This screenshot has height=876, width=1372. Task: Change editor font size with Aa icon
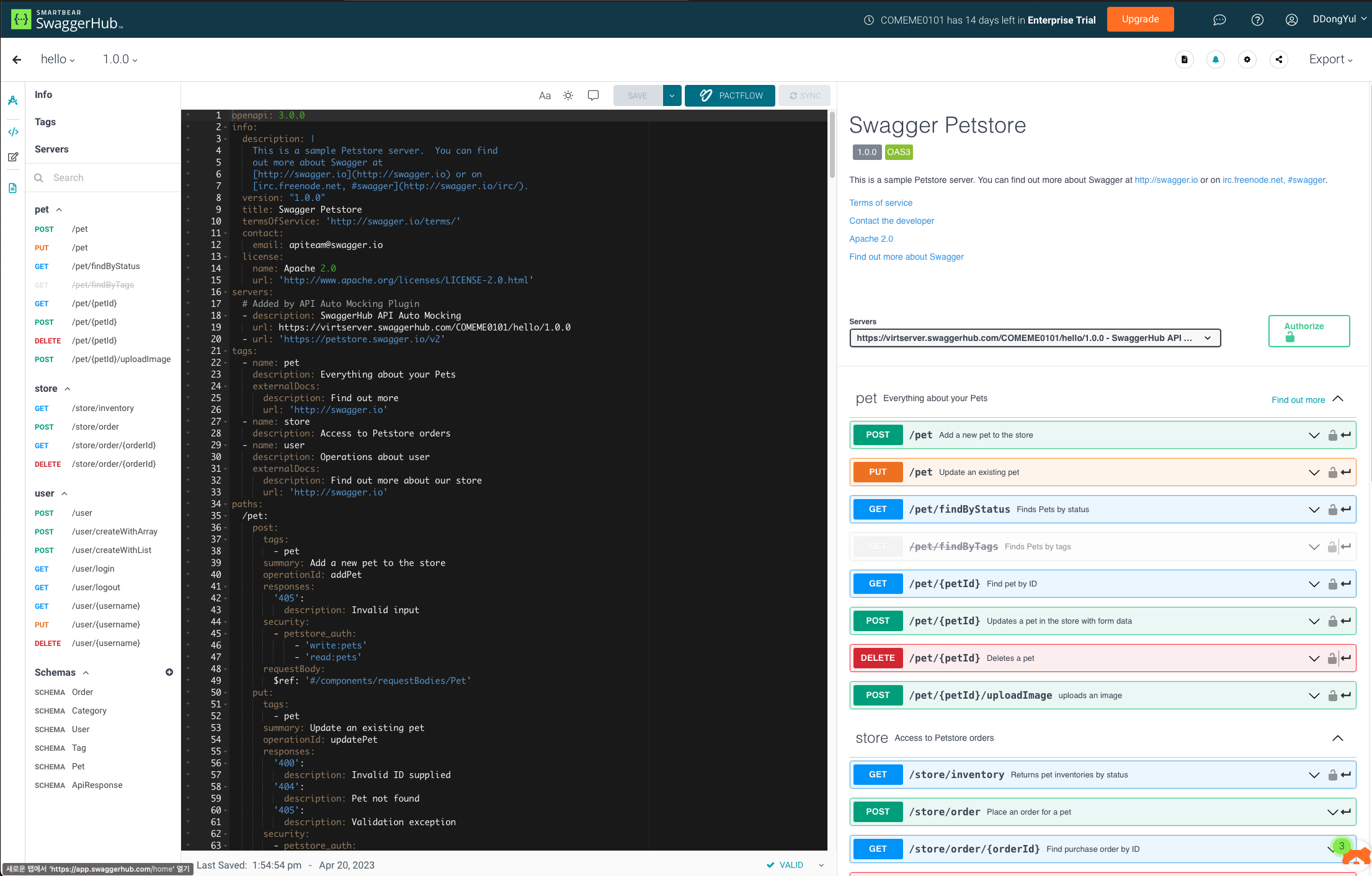click(x=545, y=95)
